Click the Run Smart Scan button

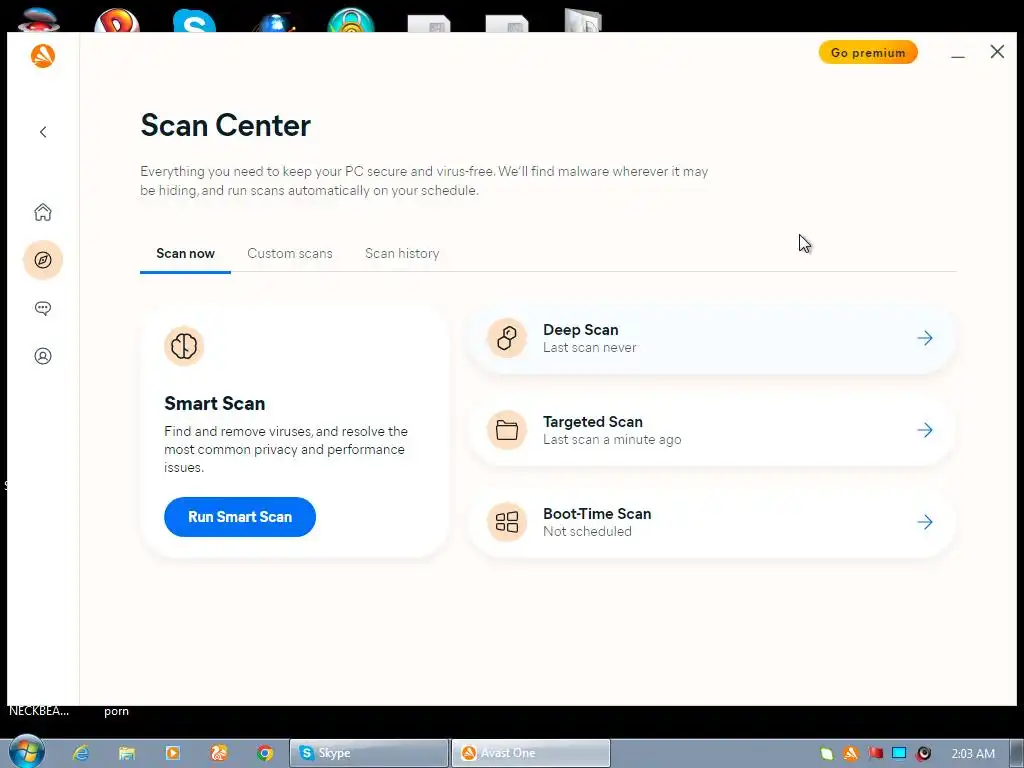click(240, 517)
